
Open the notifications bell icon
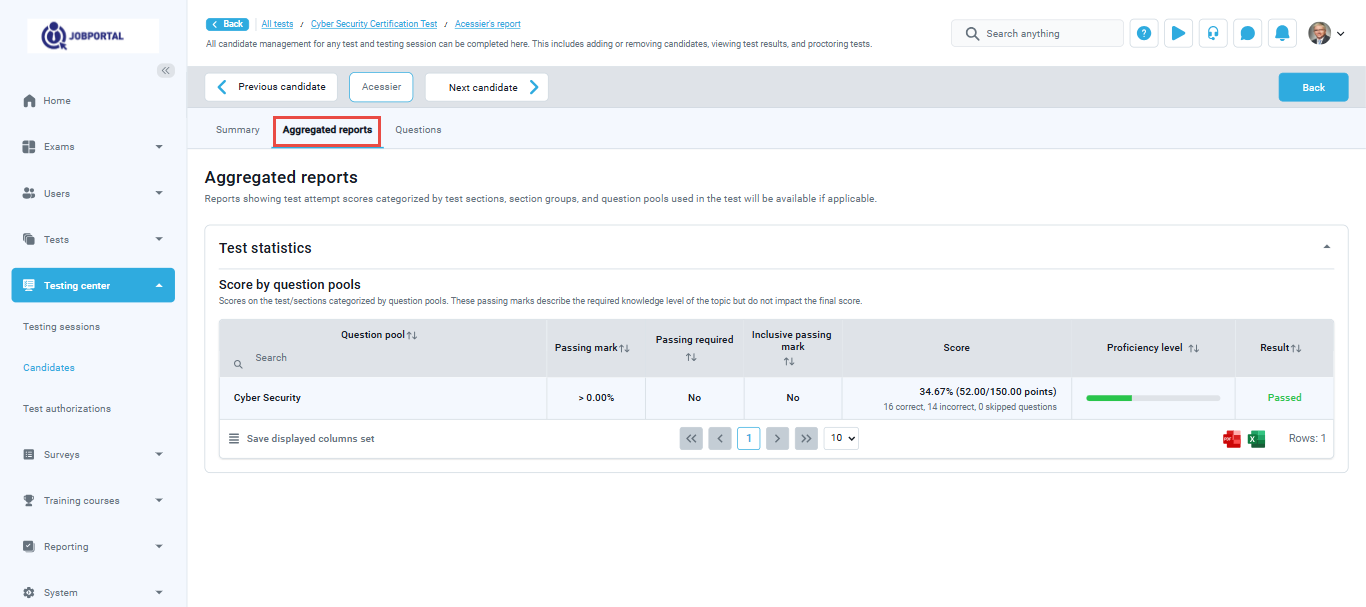(x=1282, y=33)
